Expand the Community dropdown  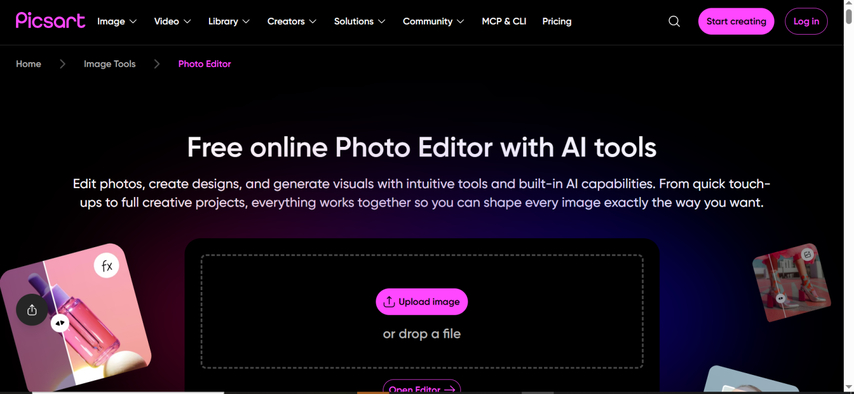pos(434,21)
